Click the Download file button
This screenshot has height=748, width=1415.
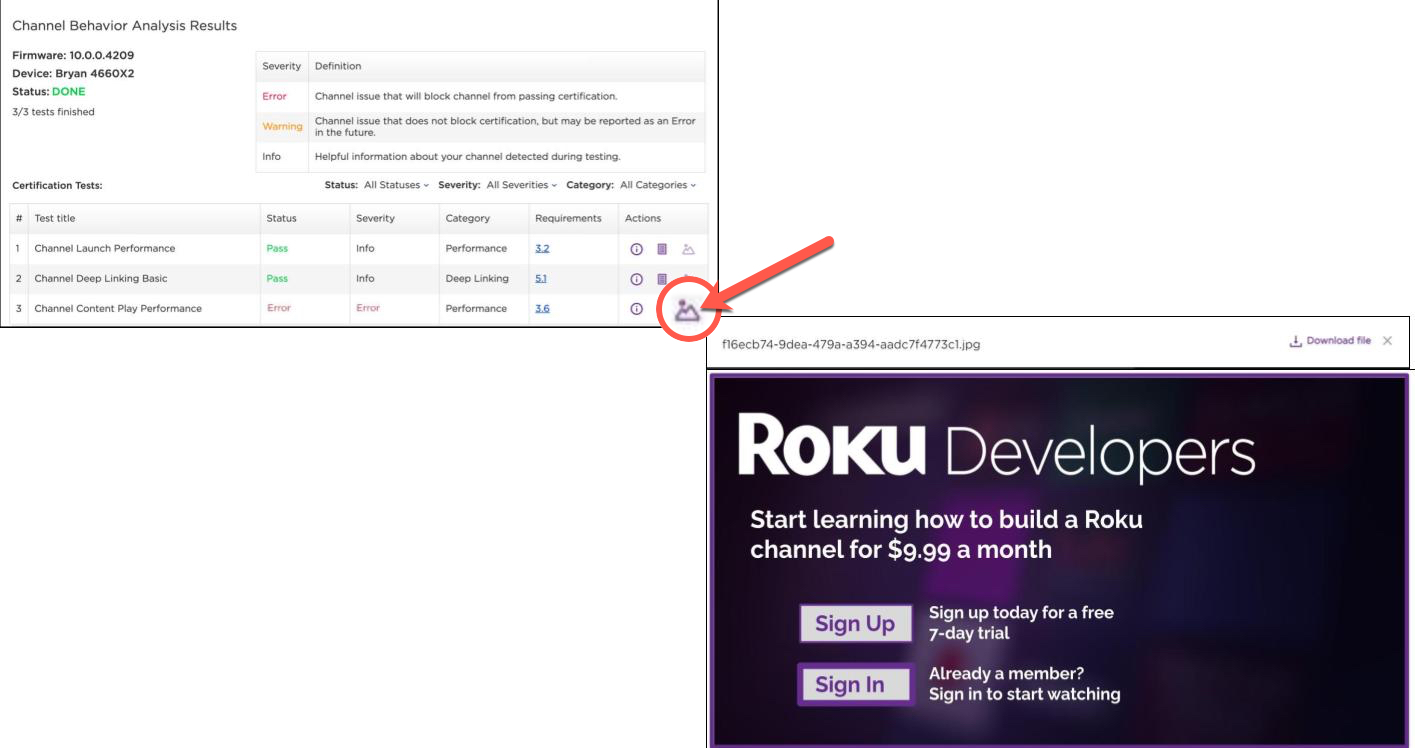(1330, 341)
